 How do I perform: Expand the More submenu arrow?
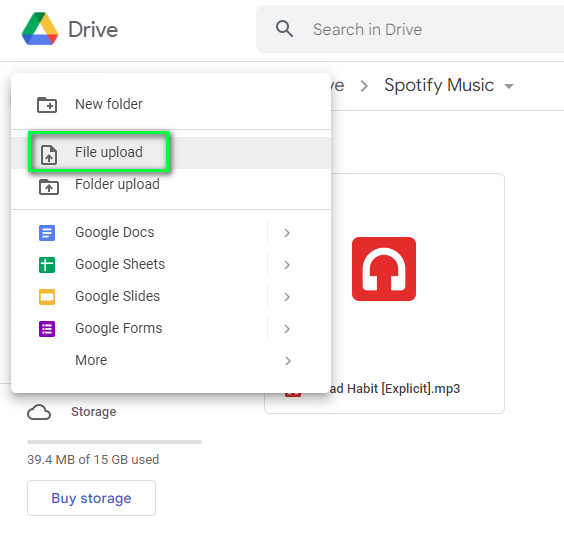click(x=288, y=361)
